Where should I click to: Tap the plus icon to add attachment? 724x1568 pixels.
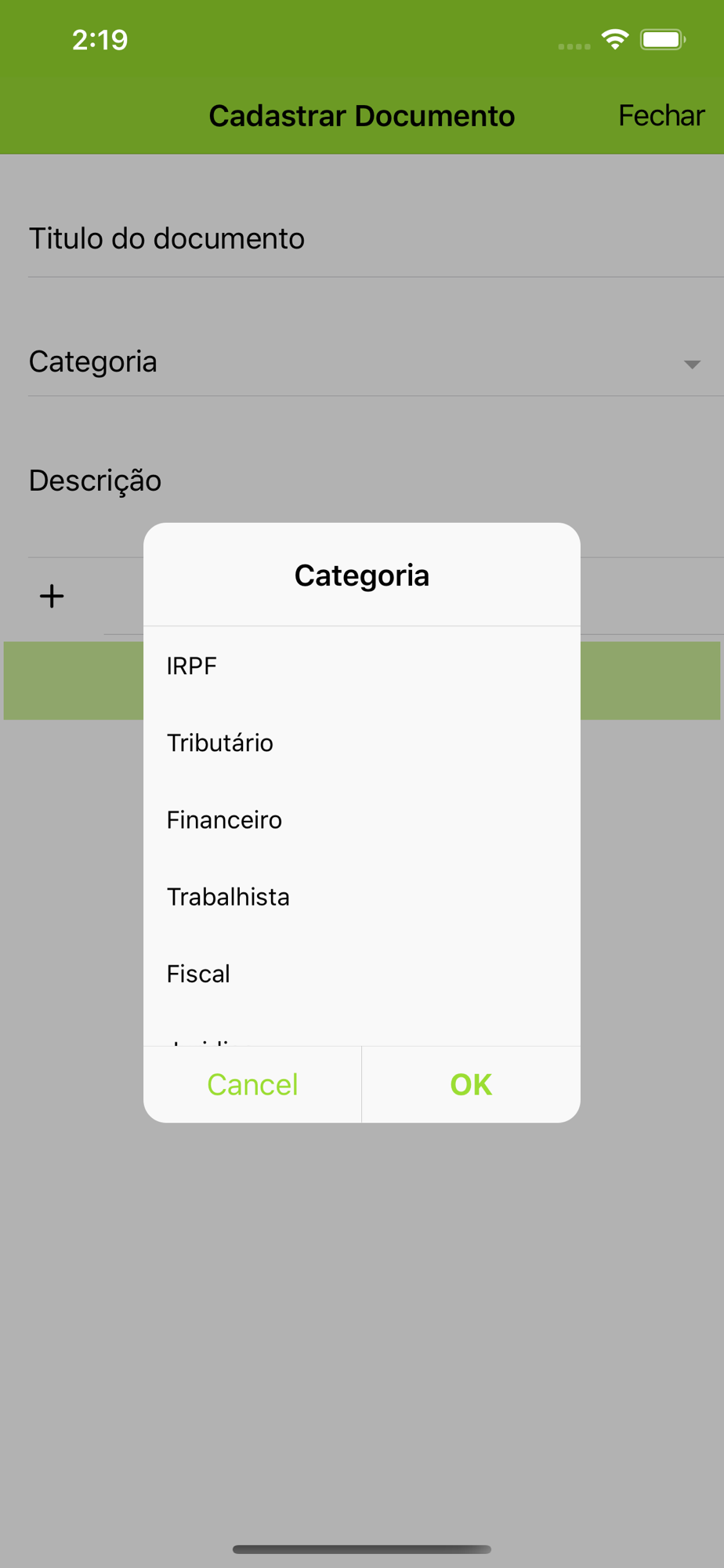coord(52,597)
